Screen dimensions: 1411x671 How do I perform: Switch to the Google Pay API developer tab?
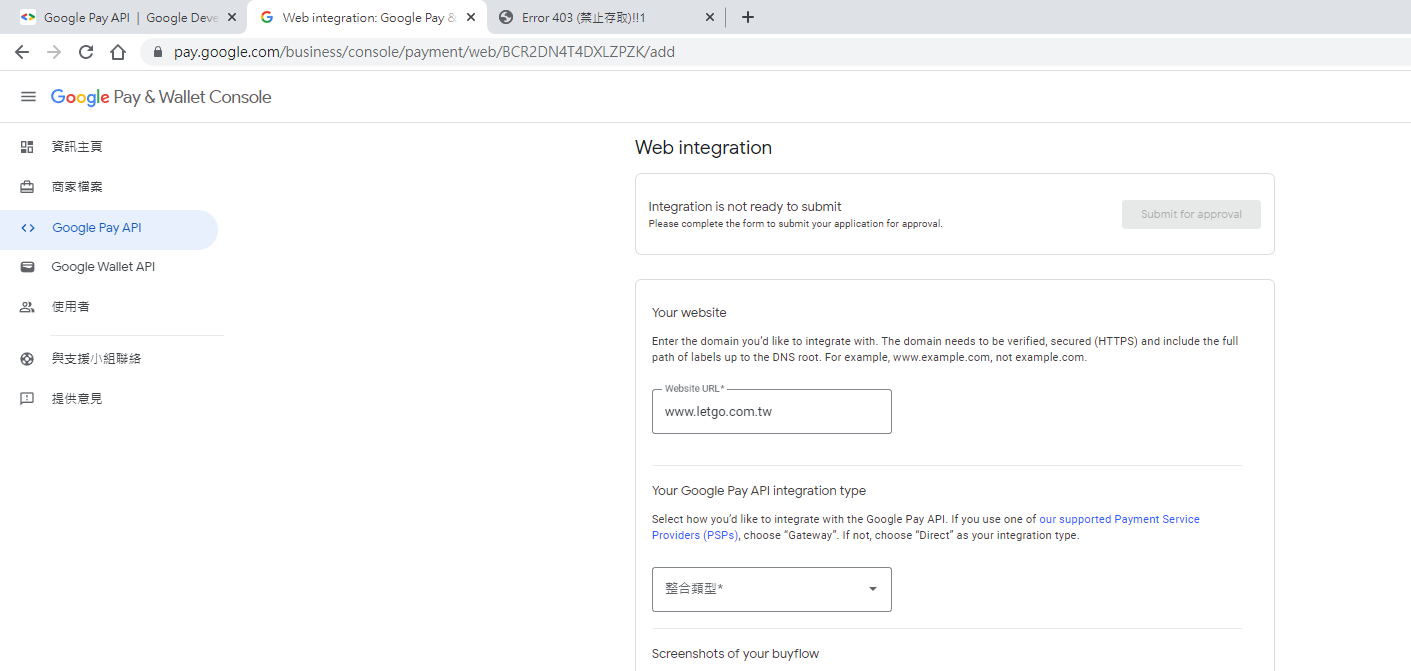tap(120, 17)
